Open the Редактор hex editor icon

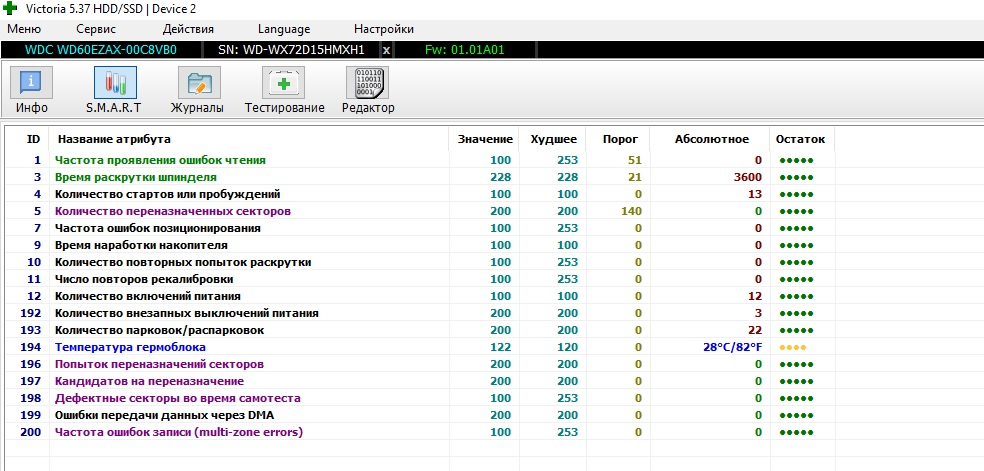(x=368, y=83)
